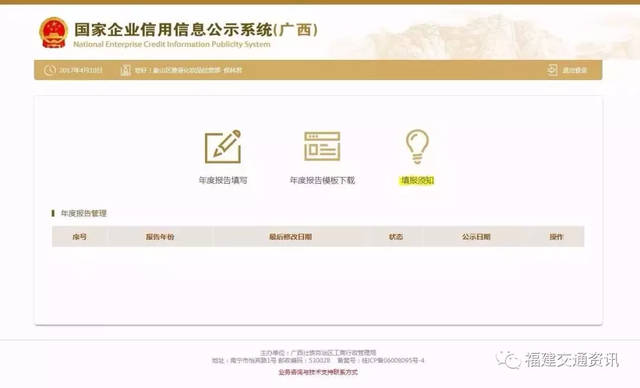Image resolution: width=640 pixels, height=388 pixels.
Task: Click the 主办单位 footer line
Action: (318, 353)
